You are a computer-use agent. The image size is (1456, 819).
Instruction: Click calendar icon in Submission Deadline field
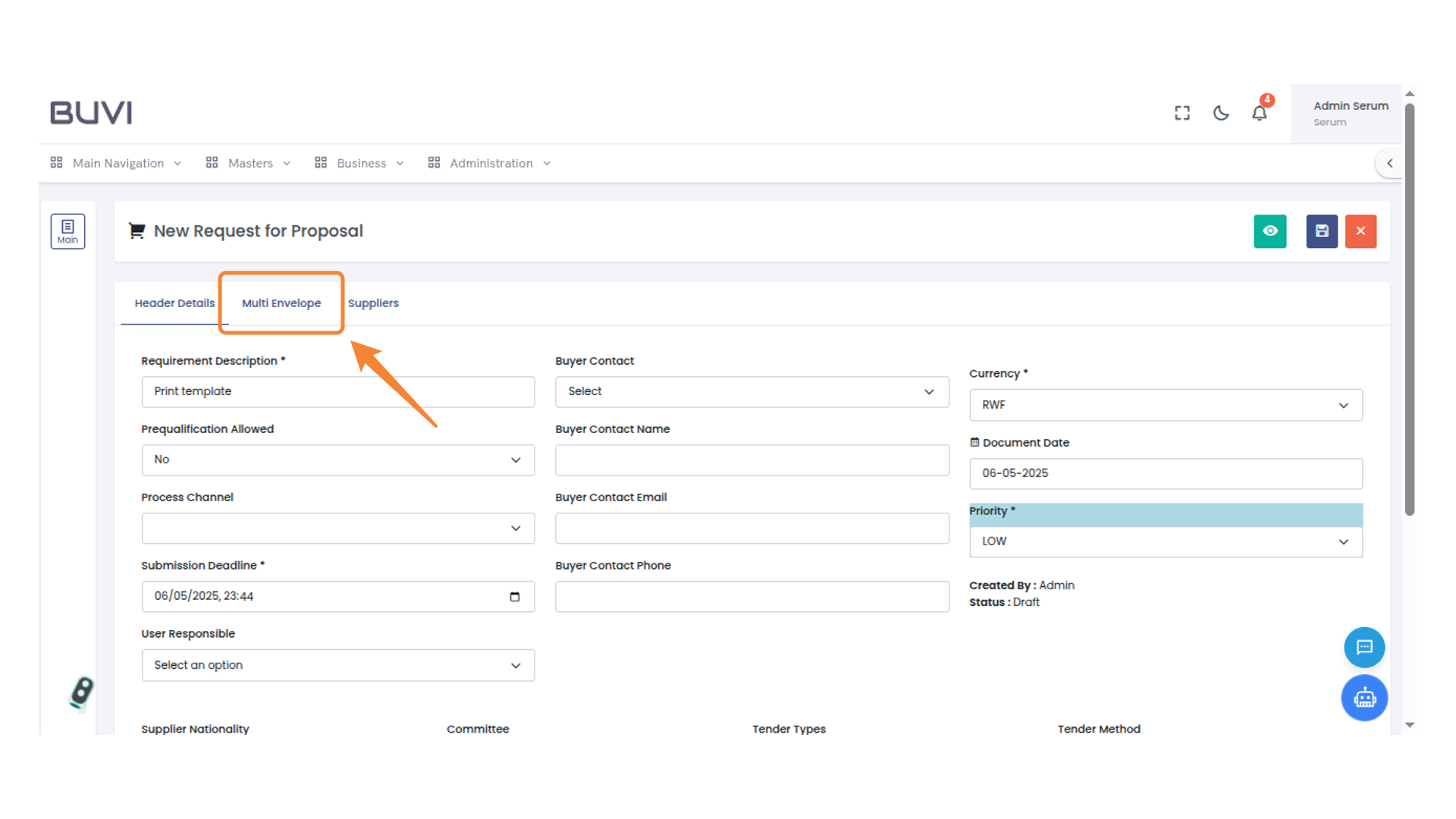pyautogui.click(x=514, y=597)
